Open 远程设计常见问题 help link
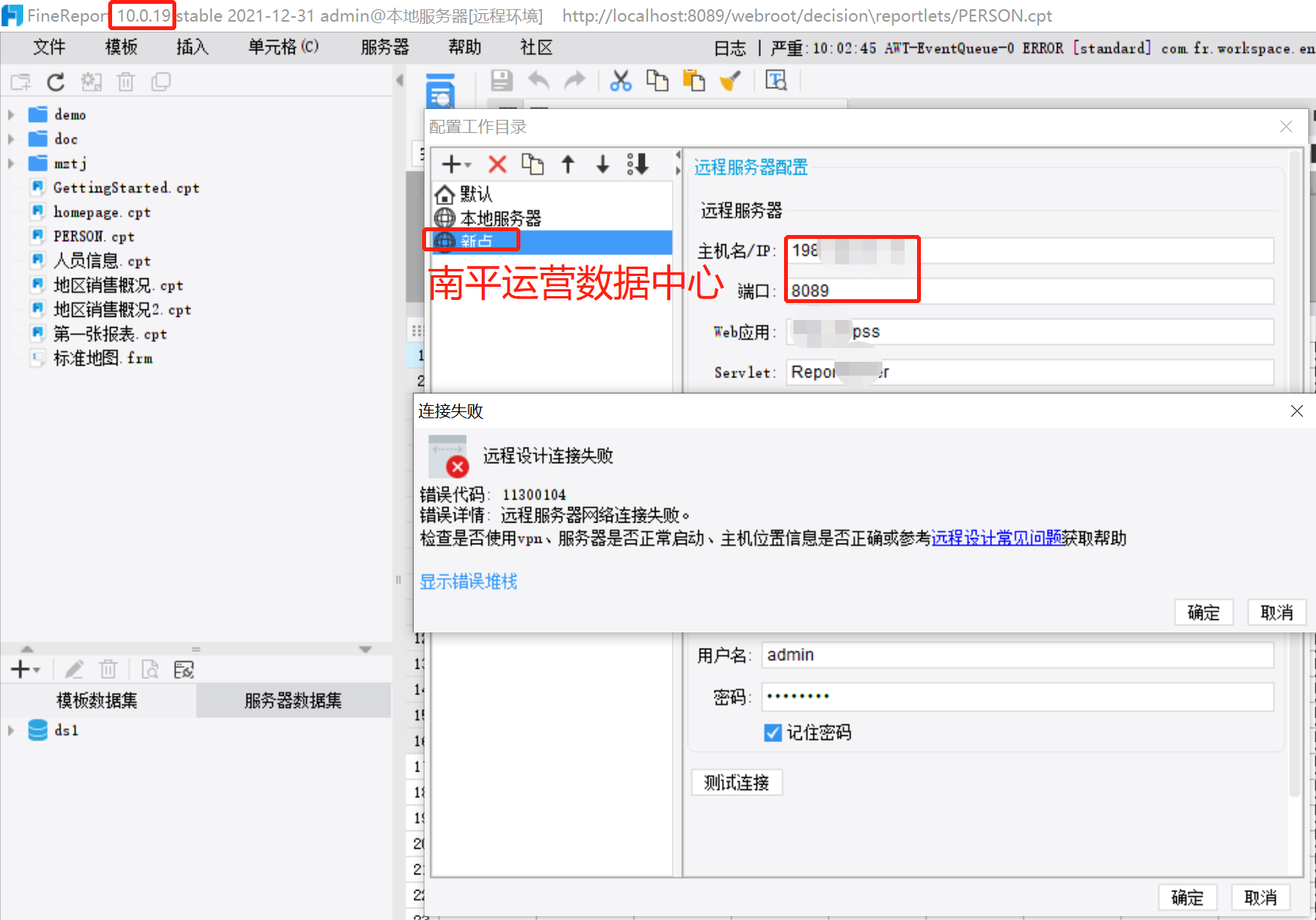The image size is (1316, 920). (997, 538)
